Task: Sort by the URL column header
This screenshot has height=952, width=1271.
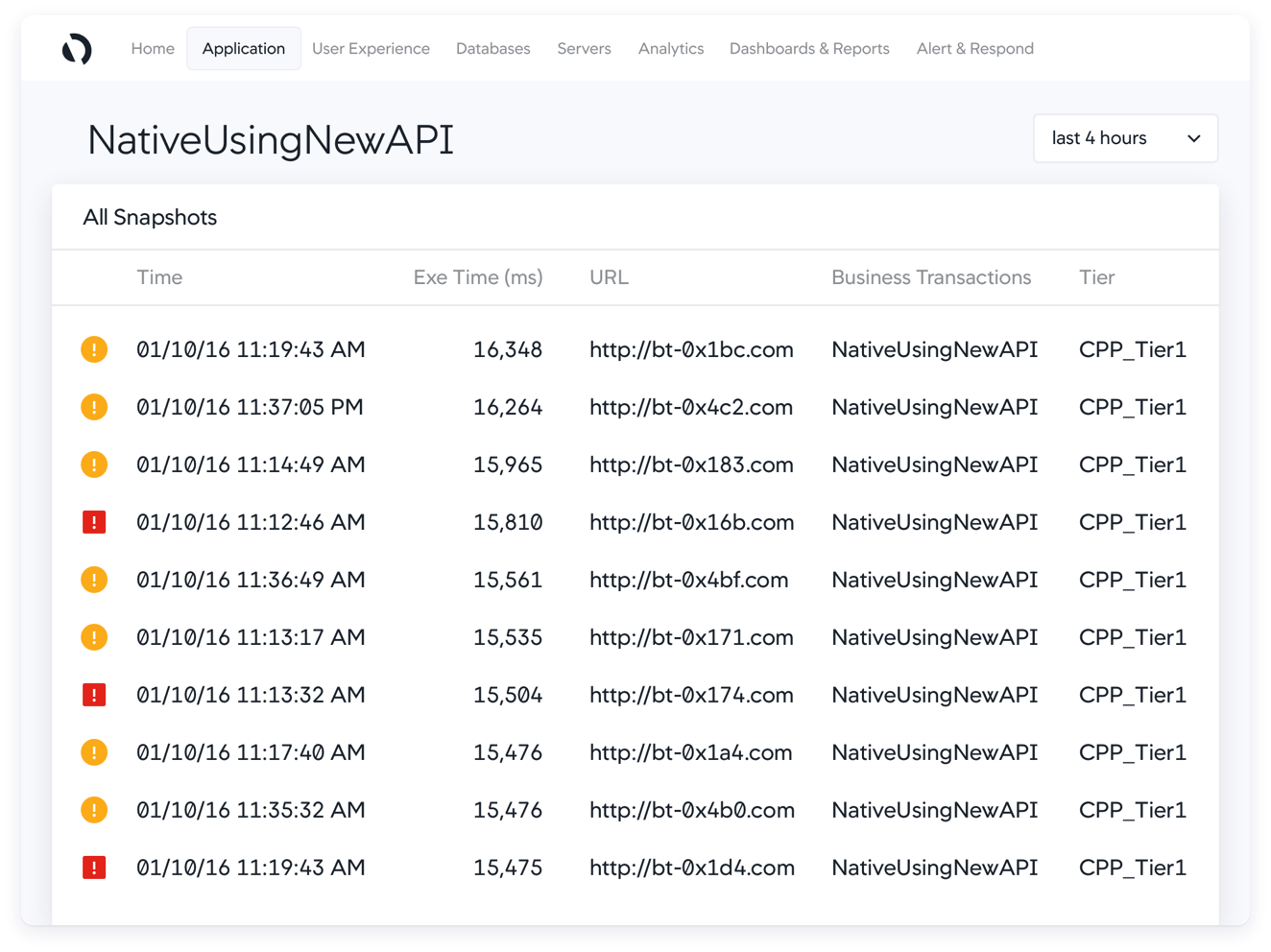Action: 609,277
